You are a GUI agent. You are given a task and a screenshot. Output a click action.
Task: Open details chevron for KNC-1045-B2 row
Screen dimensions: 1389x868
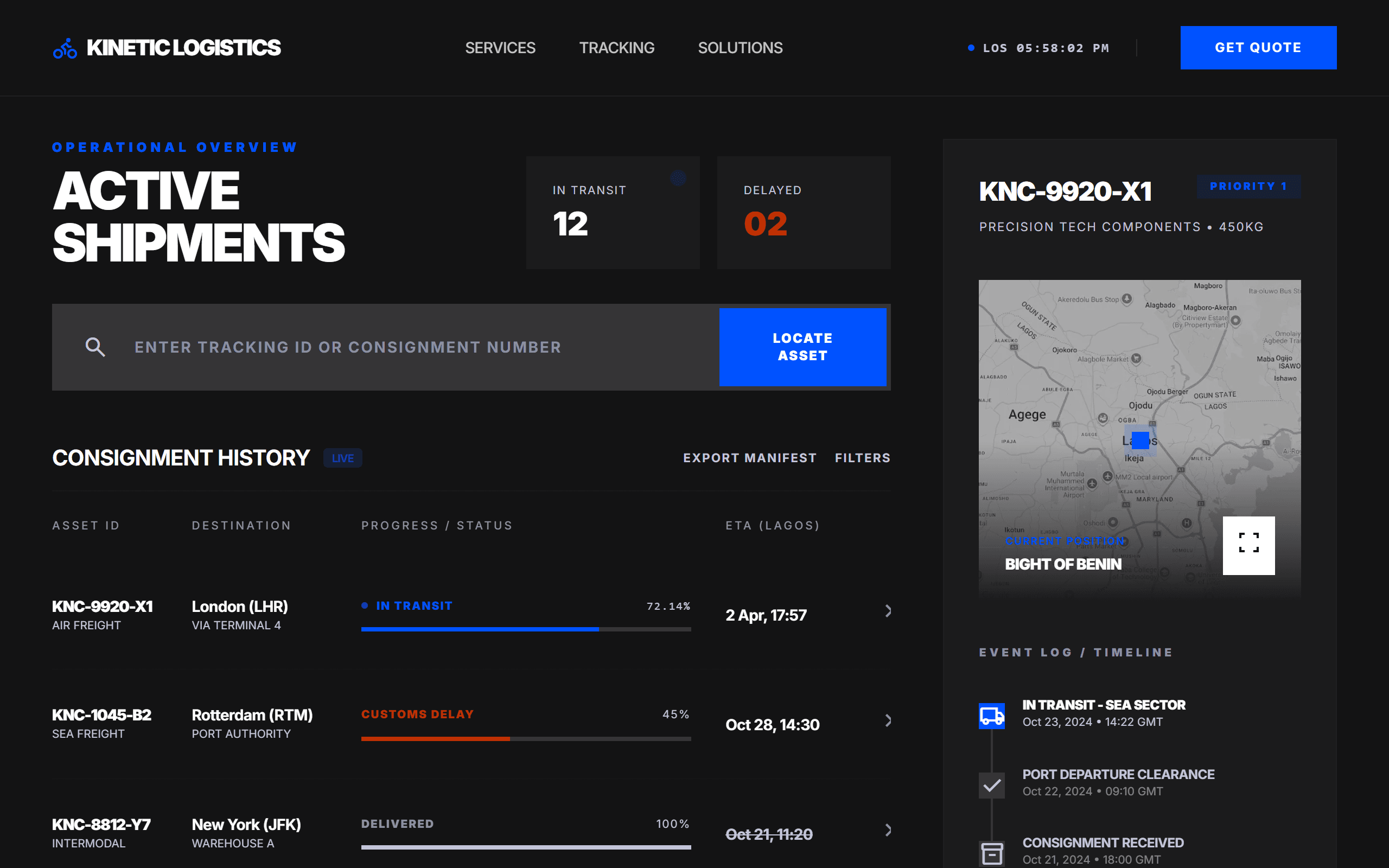[x=888, y=720]
